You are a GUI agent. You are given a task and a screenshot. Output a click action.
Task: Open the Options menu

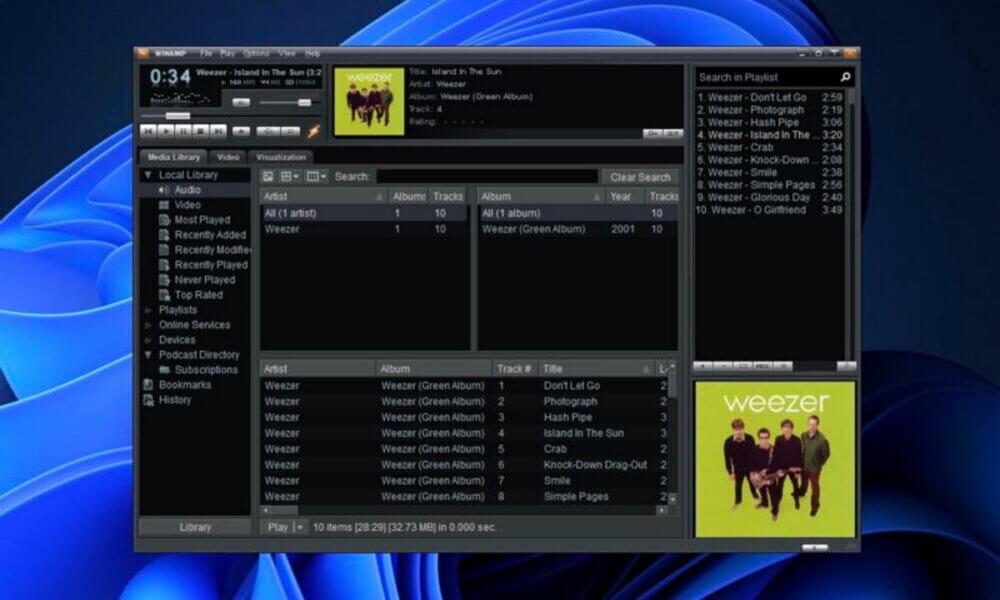click(x=256, y=54)
